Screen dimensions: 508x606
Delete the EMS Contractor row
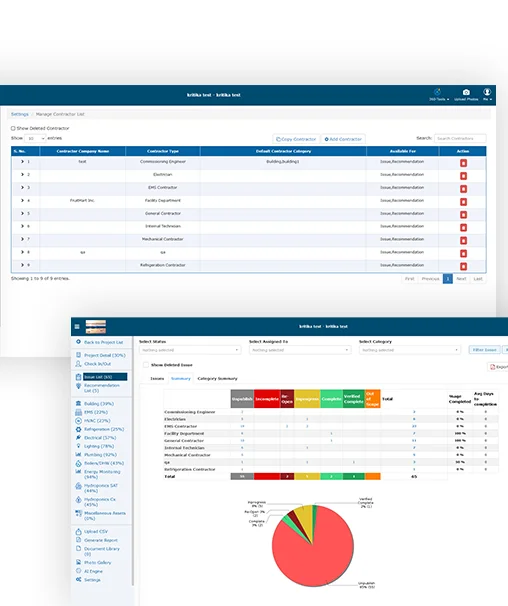(x=463, y=189)
